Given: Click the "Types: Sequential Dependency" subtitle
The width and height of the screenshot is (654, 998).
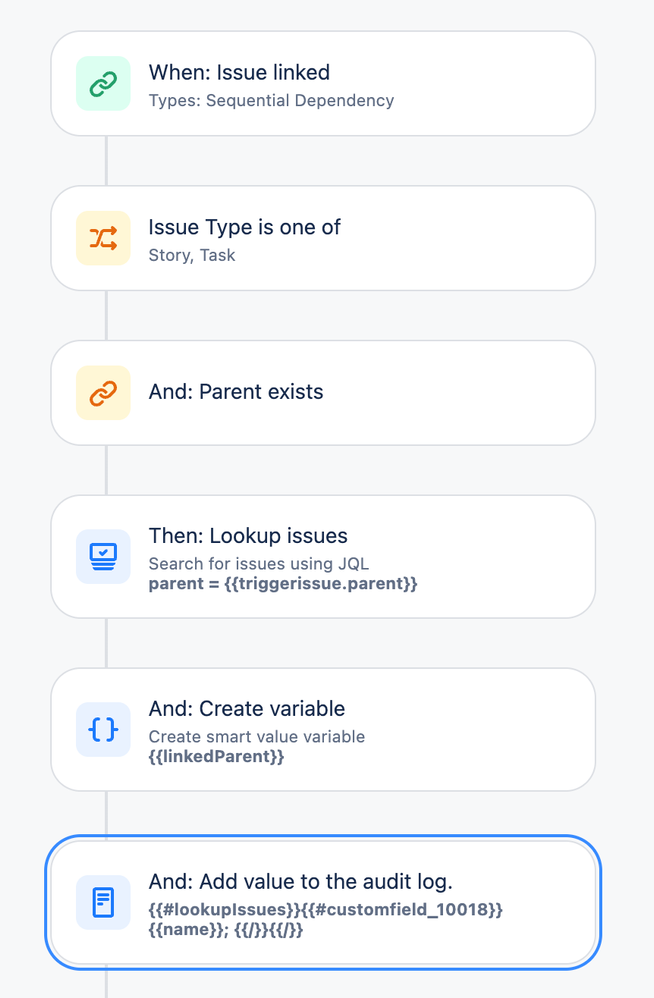Looking at the screenshot, I should click(271, 100).
